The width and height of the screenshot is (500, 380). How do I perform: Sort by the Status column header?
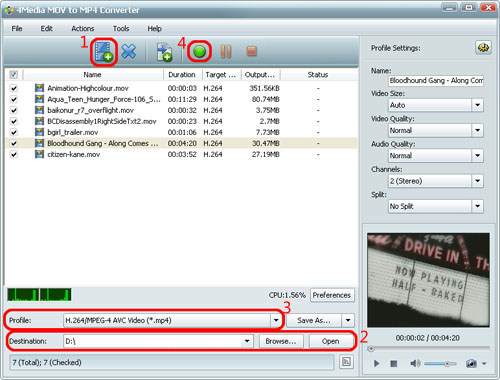pos(319,75)
